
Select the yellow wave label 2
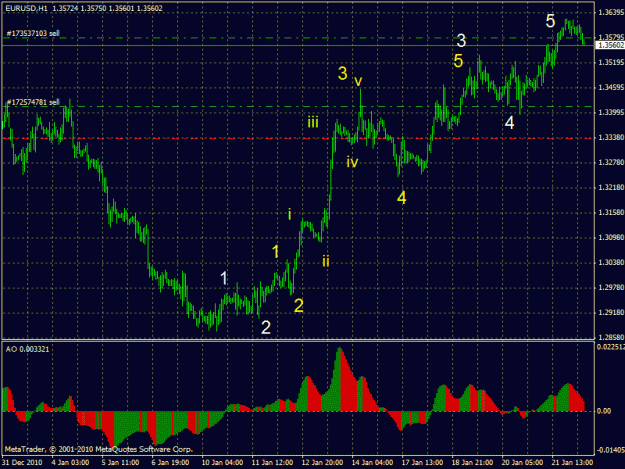pyautogui.click(x=299, y=306)
